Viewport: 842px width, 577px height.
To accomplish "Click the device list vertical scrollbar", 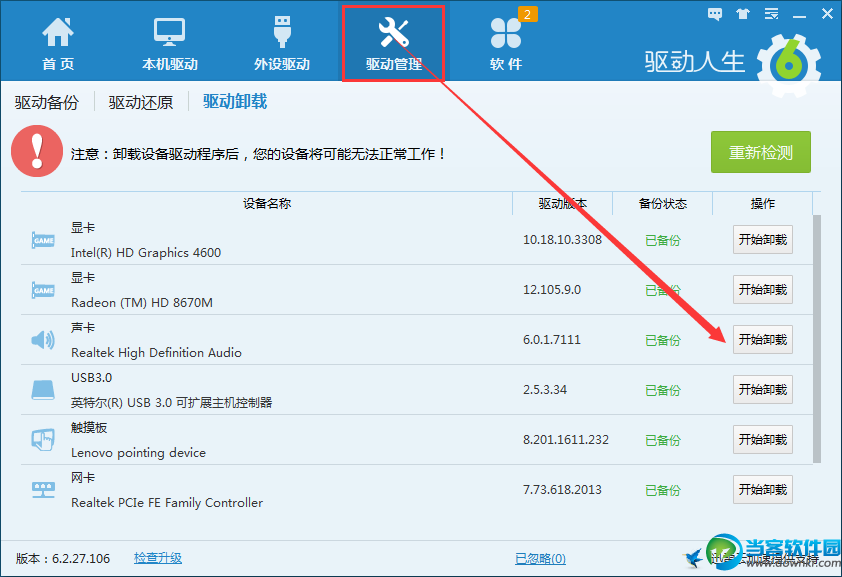I will pyautogui.click(x=817, y=338).
